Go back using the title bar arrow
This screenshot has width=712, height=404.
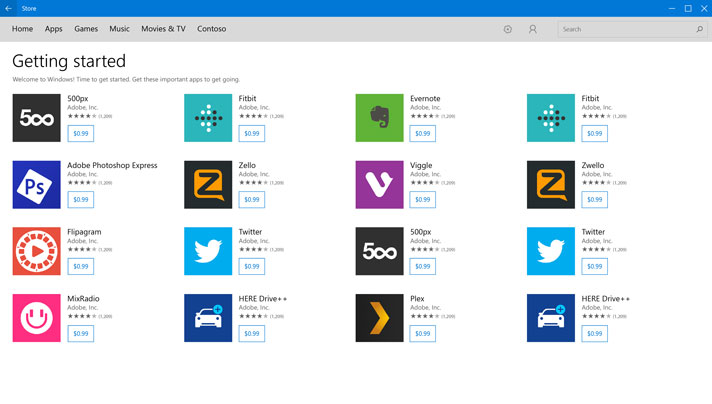(x=8, y=8)
